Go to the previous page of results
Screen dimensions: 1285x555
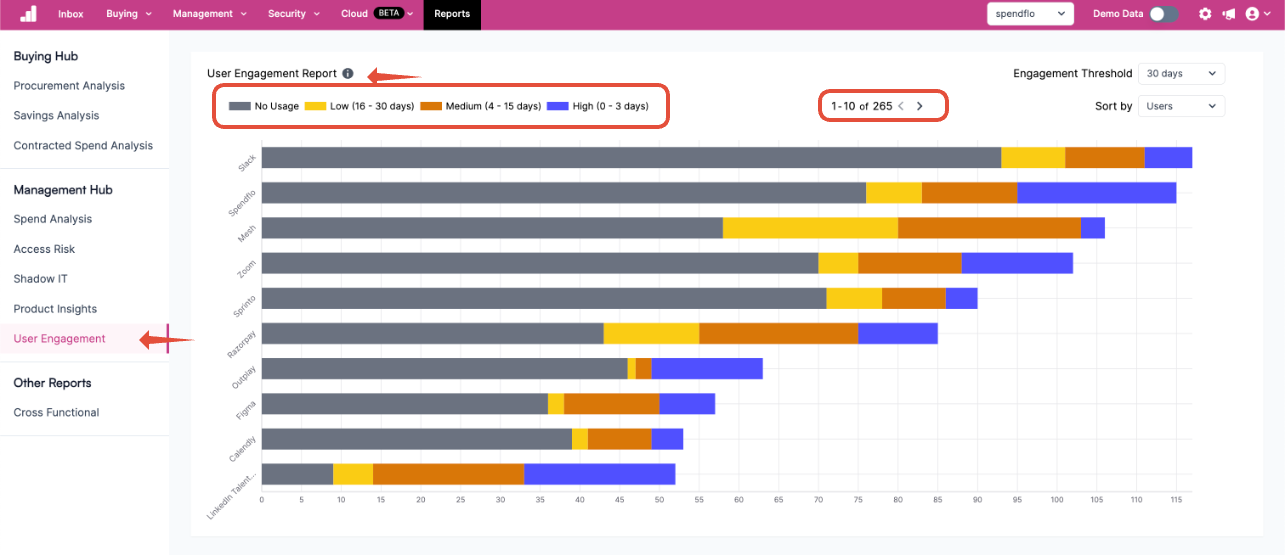(x=901, y=106)
